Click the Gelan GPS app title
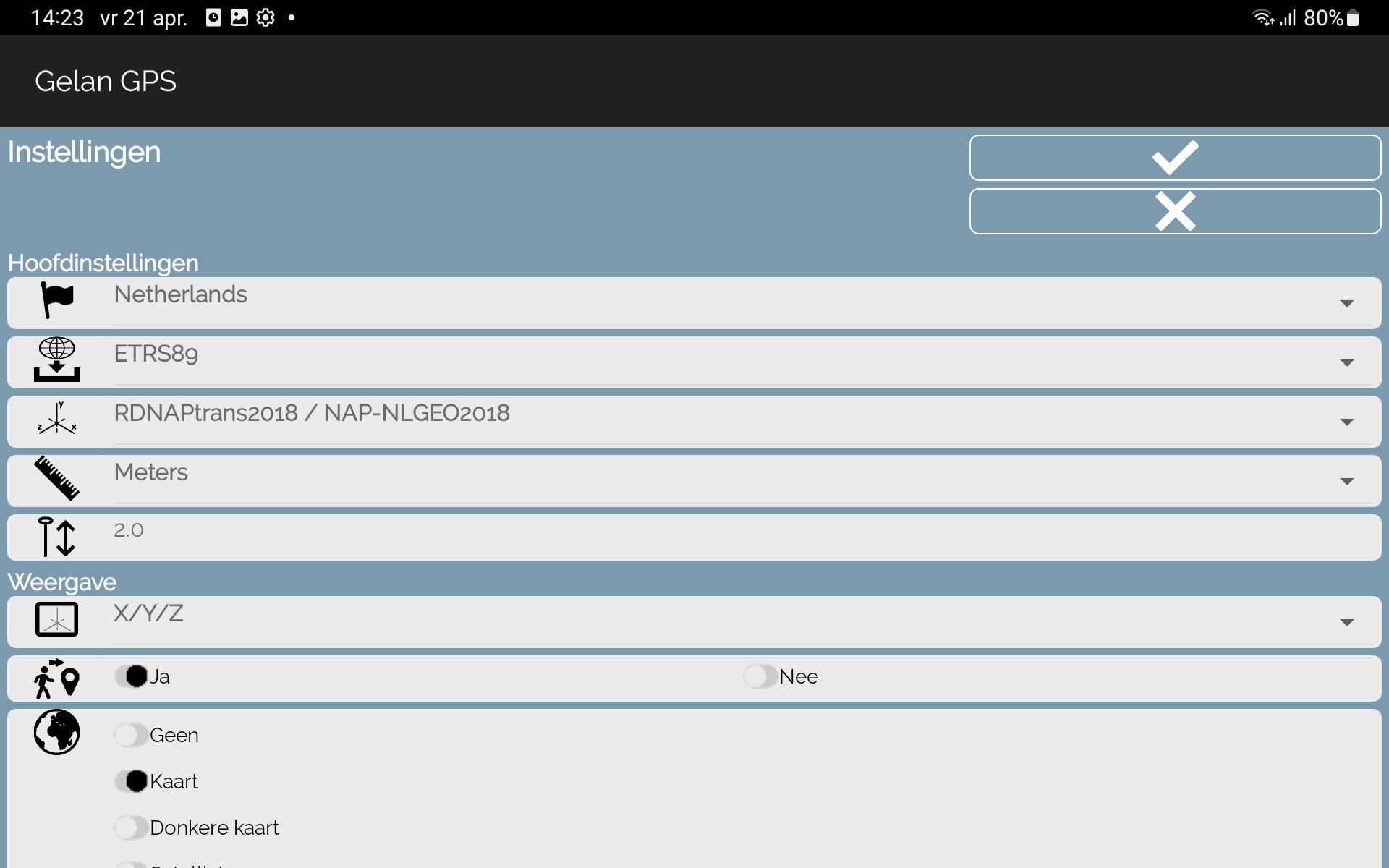Image resolution: width=1389 pixels, height=868 pixels. tap(106, 81)
